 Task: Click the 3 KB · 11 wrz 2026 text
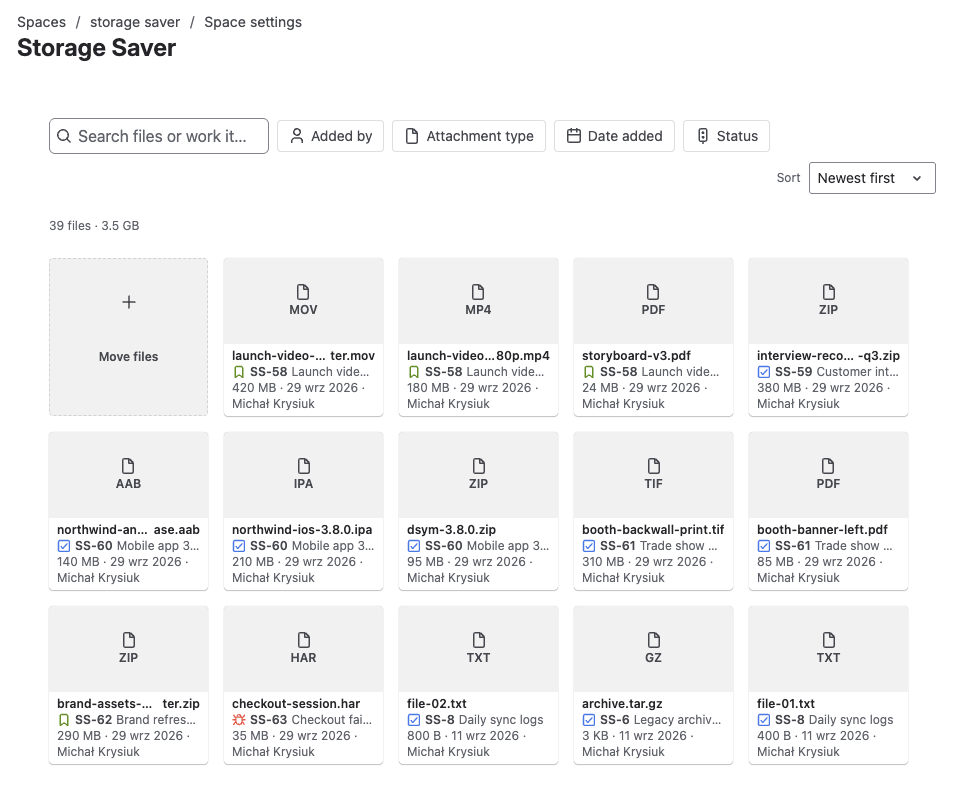tap(634, 736)
